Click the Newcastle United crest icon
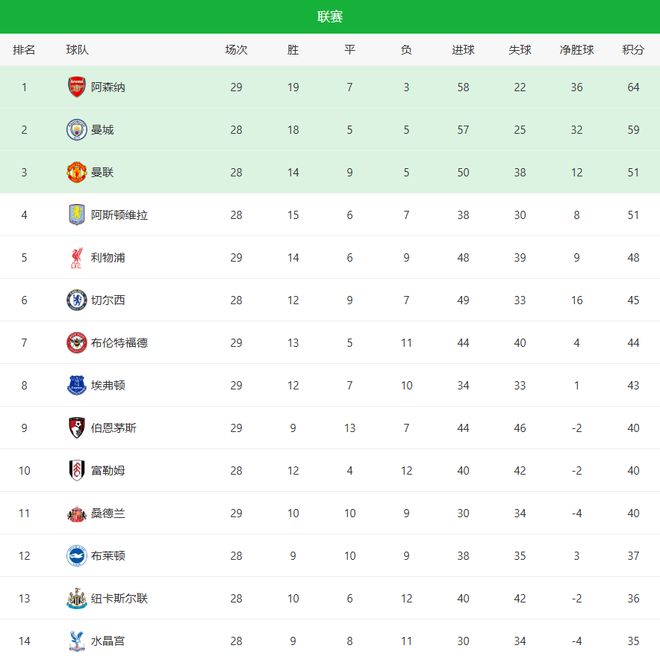Viewport: 660px width, 660px height. click(x=77, y=598)
